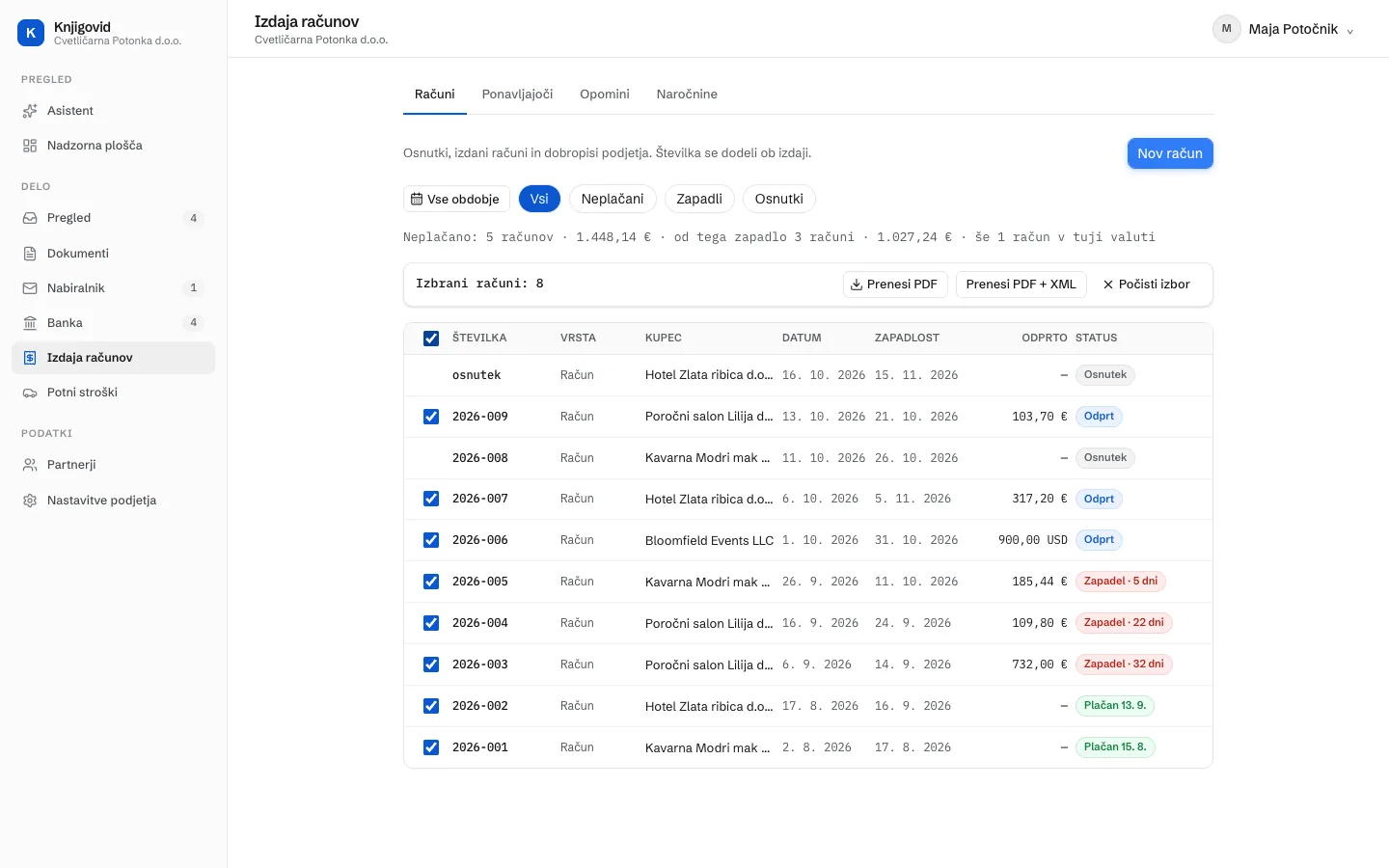
Task: Click the Dokumenti file icon
Action: pos(30,254)
